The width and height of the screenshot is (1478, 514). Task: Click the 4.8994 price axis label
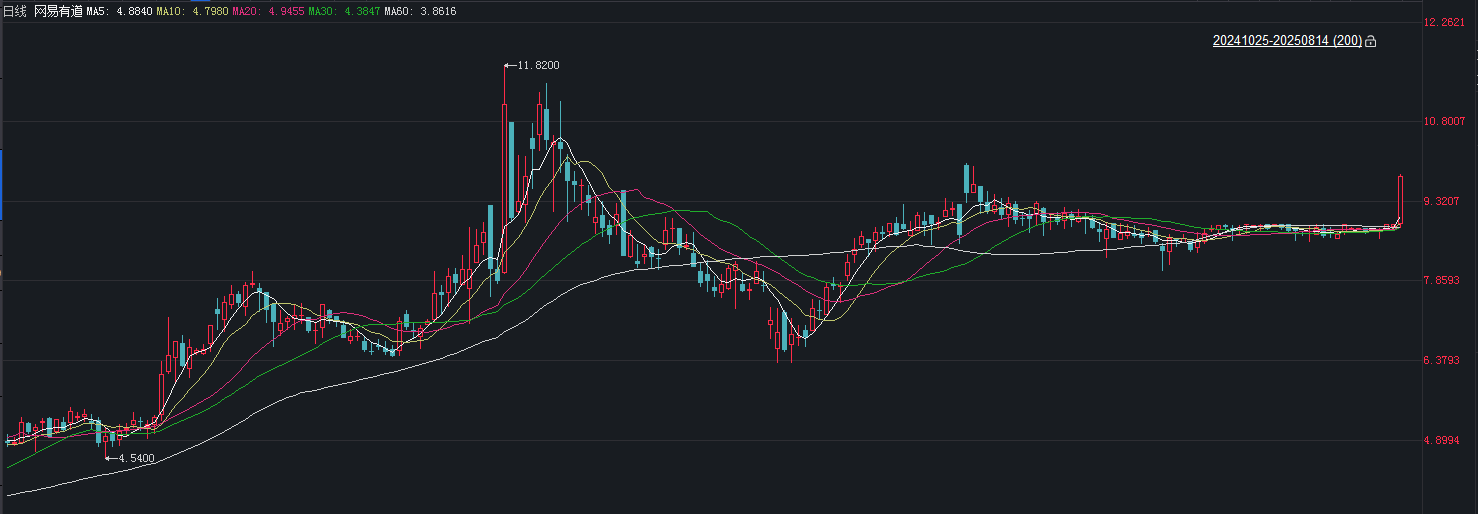click(1443, 440)
